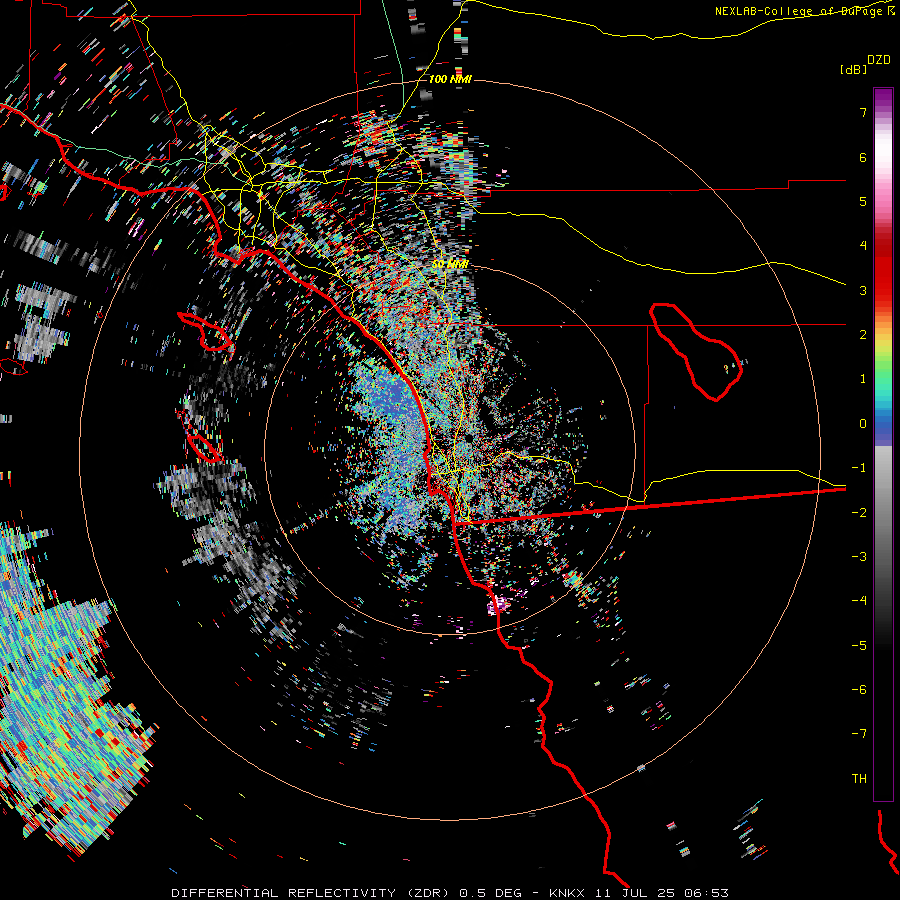Click the 3 value on the color scale
The width and height of the screenshot is (900, 900).
(863, 290)
